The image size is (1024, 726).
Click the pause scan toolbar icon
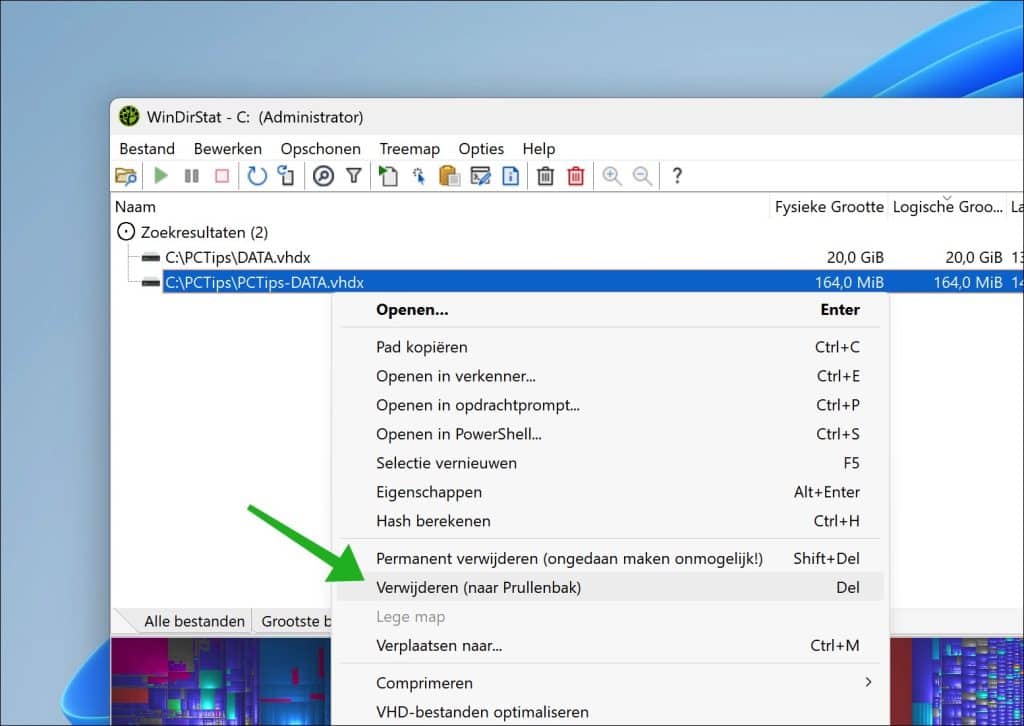click(191, 176)
